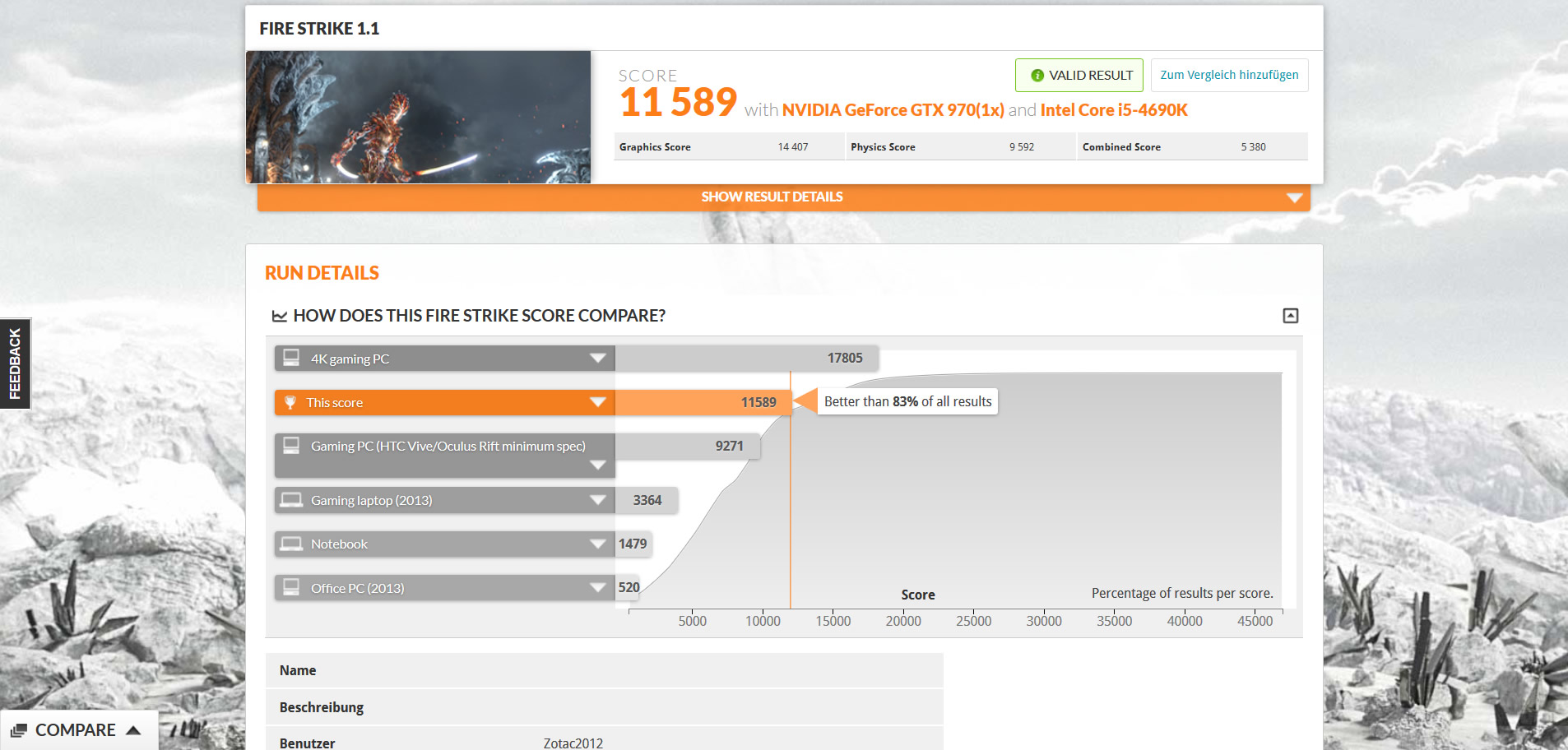1568x750 pixels.
Task: Click the 17805 score bar
Action: tap(747, 358)
